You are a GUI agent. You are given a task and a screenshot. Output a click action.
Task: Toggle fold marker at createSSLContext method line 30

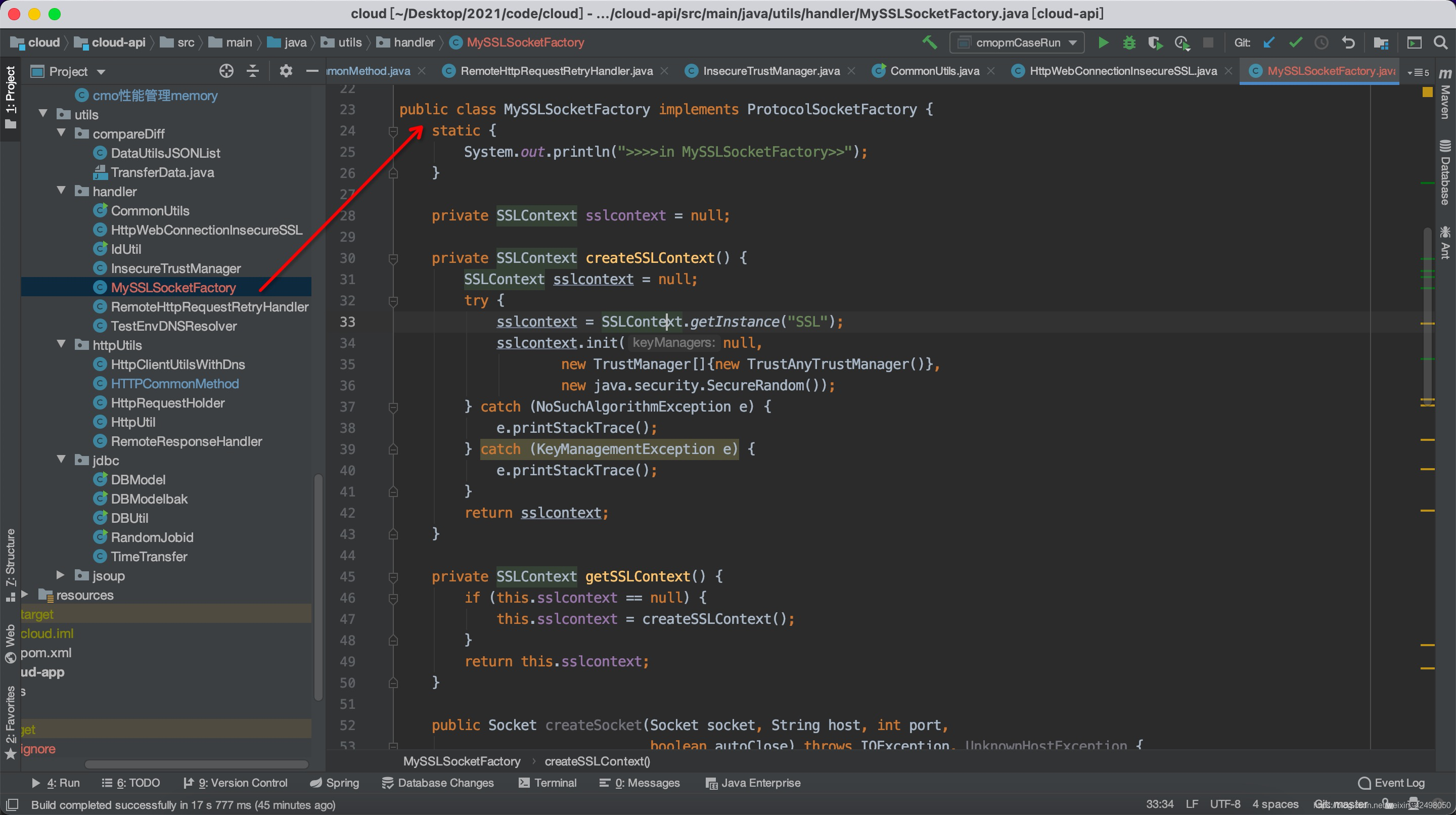coord(393,258)
